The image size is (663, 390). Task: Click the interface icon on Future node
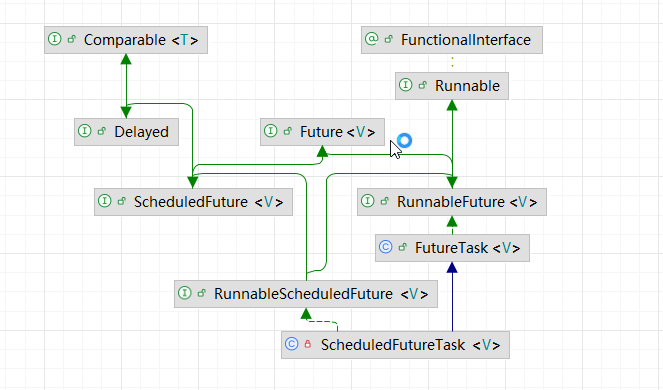pyautogui.click(x=271, y=131)
